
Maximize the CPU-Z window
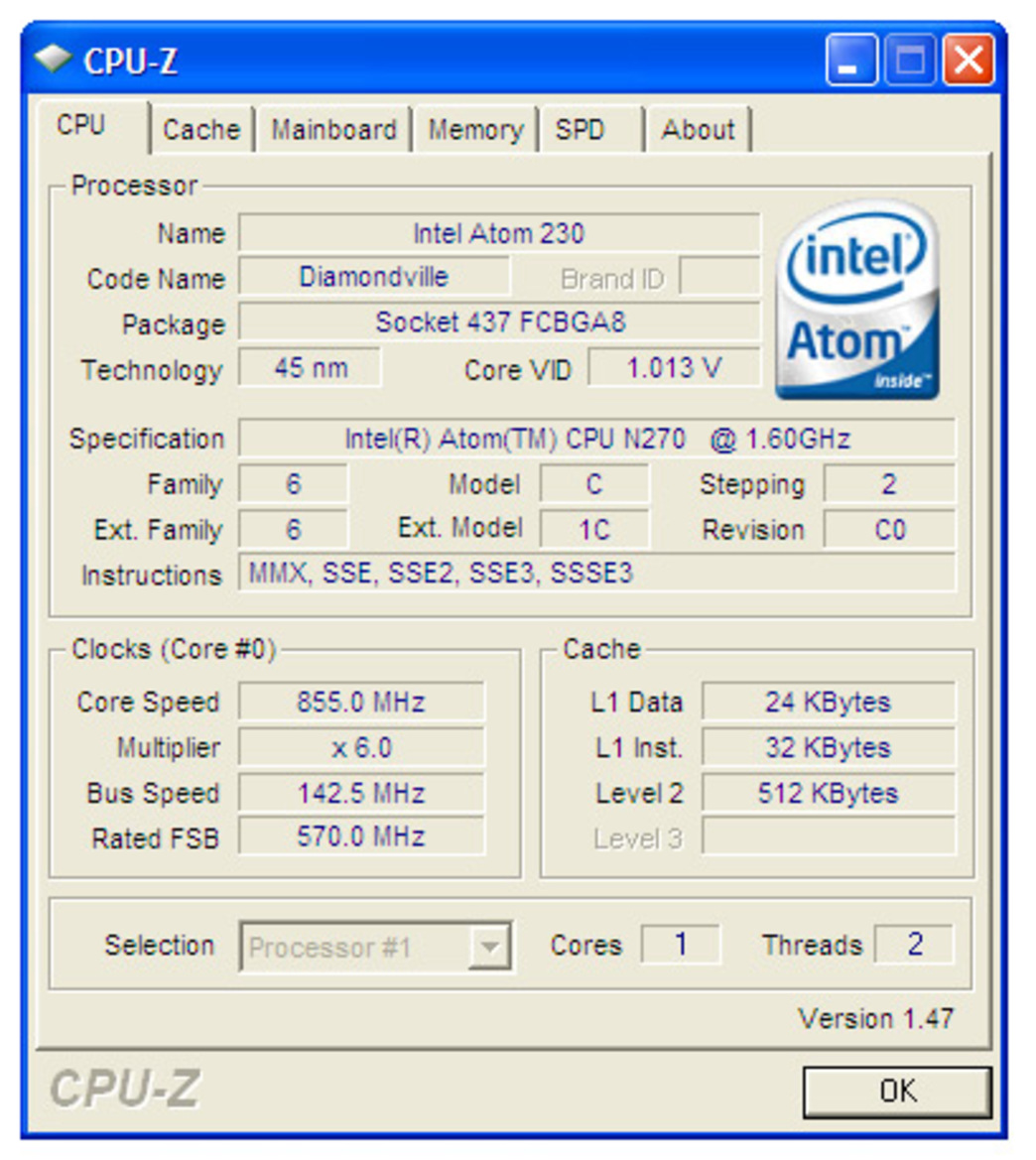coord(910,60)
